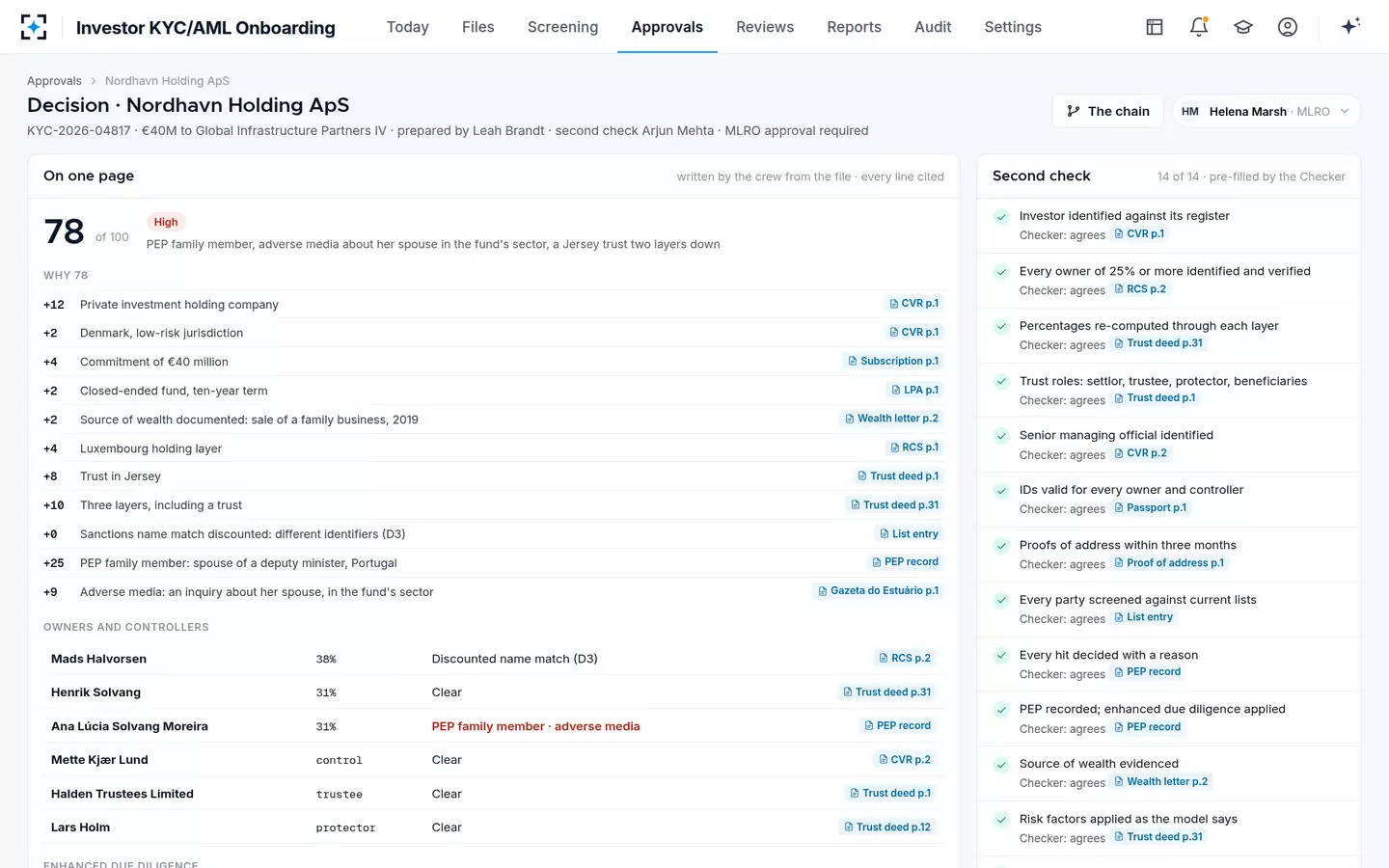1389x868 pixels.
Task: Open the Passport p.1 citation in Second check
Action: click(x=1150, y=508)
